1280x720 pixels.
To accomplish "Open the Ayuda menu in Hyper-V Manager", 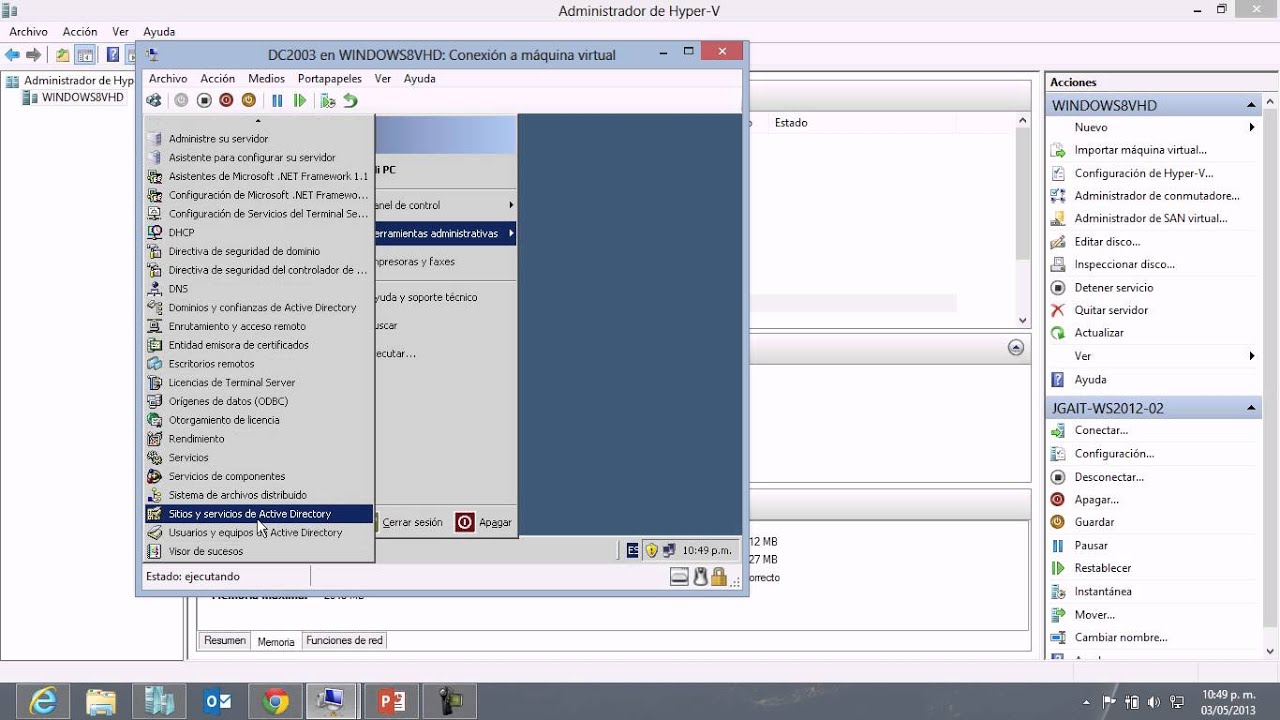I will tap(159, 32).
